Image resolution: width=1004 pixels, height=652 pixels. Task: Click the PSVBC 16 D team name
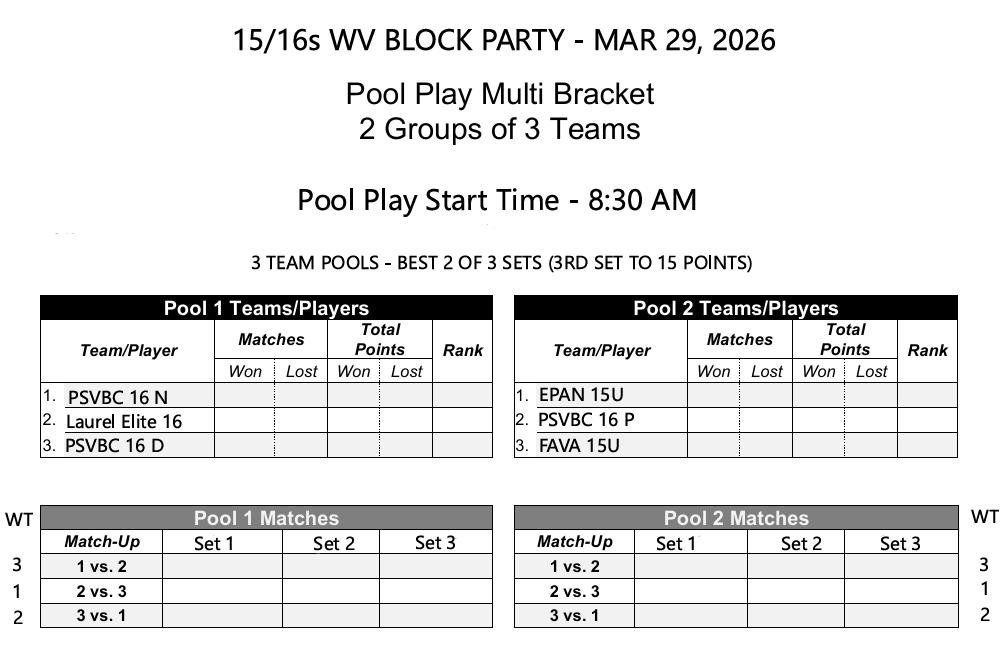tap(114, 446)
